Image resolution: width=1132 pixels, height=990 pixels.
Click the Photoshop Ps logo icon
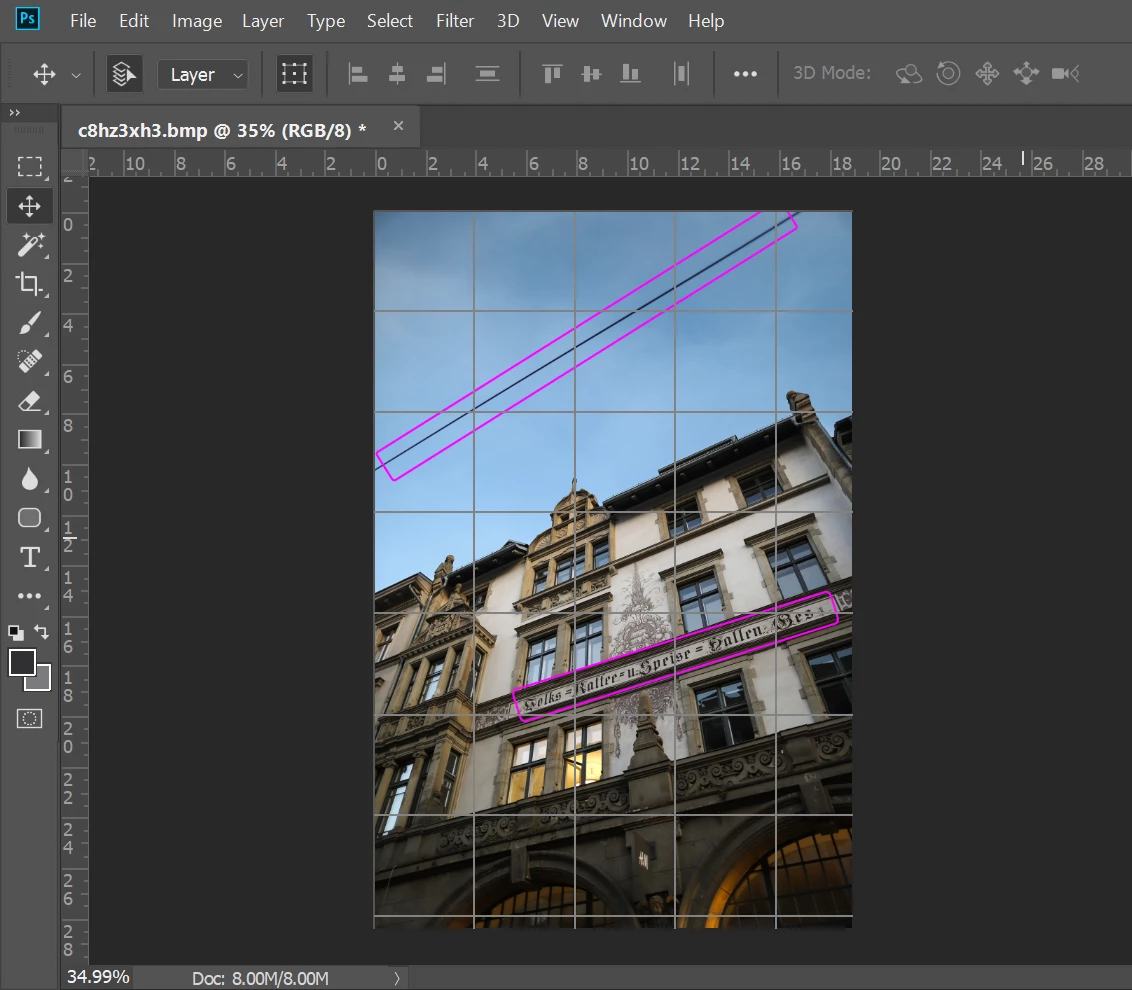point(27,18)
